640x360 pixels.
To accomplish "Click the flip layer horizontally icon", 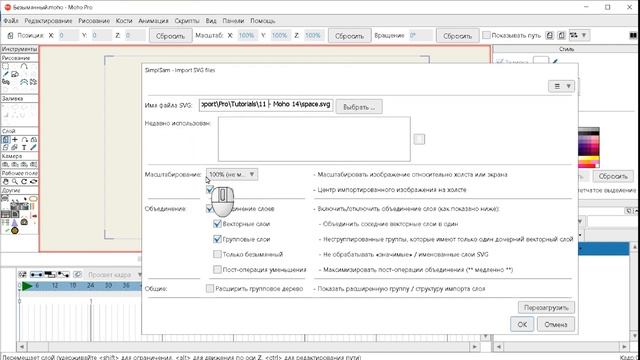I will coord(550,36).
